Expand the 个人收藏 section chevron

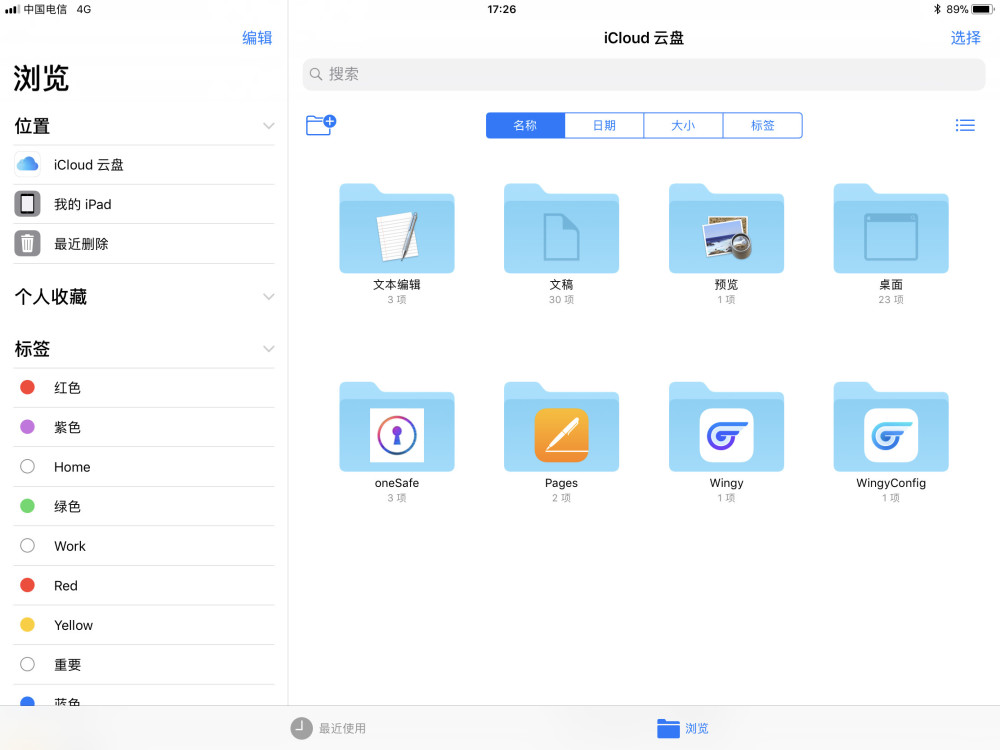(x=268, y=297)
